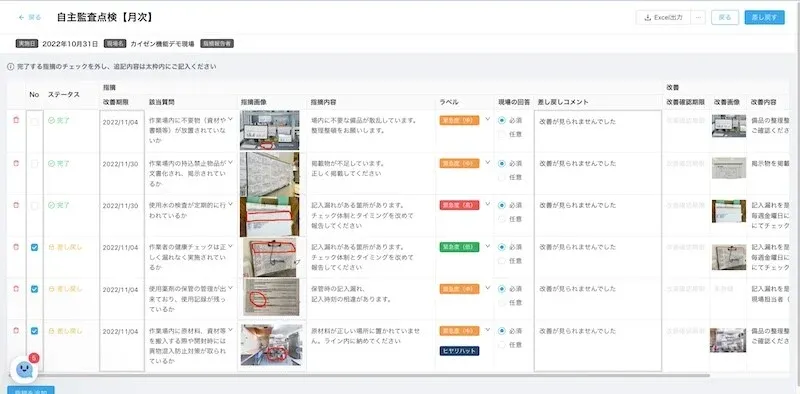Click trash icon for 健康チェック row
The width and height of the screenshot is (800, 394).
click(16, 247)
